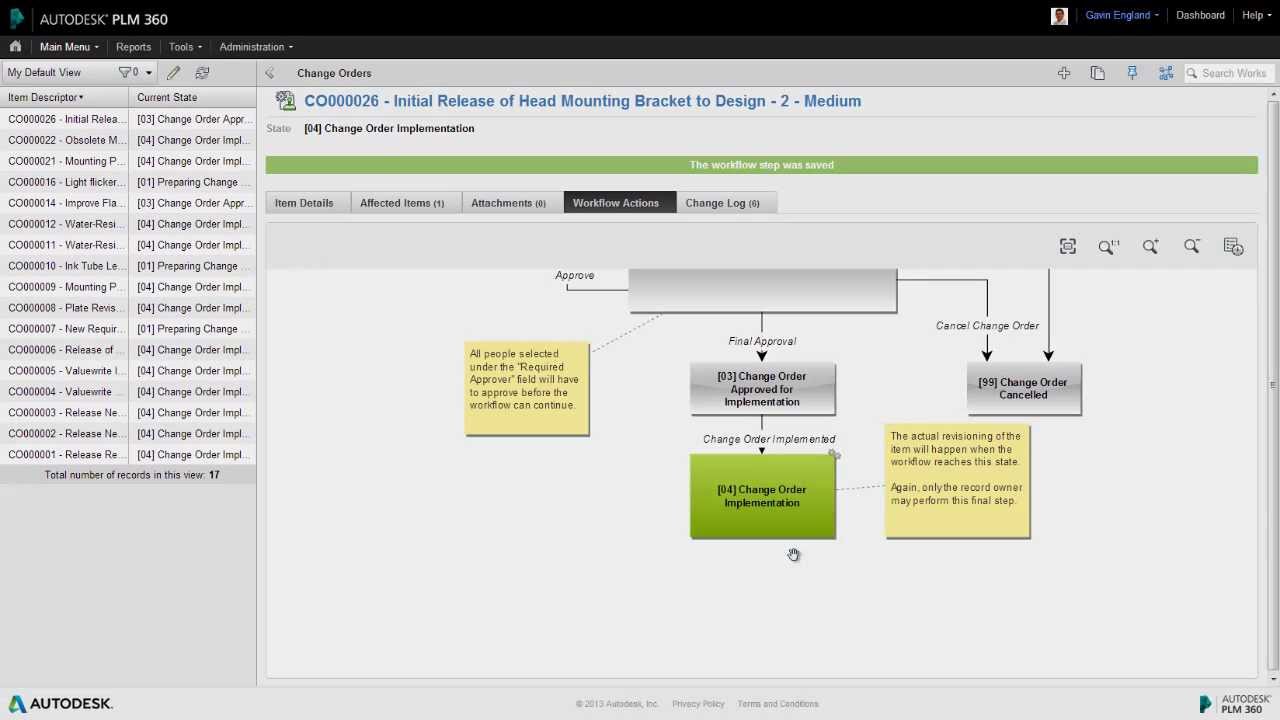Open relationship diagram icon in toolbar

[x=1166, y=73]
